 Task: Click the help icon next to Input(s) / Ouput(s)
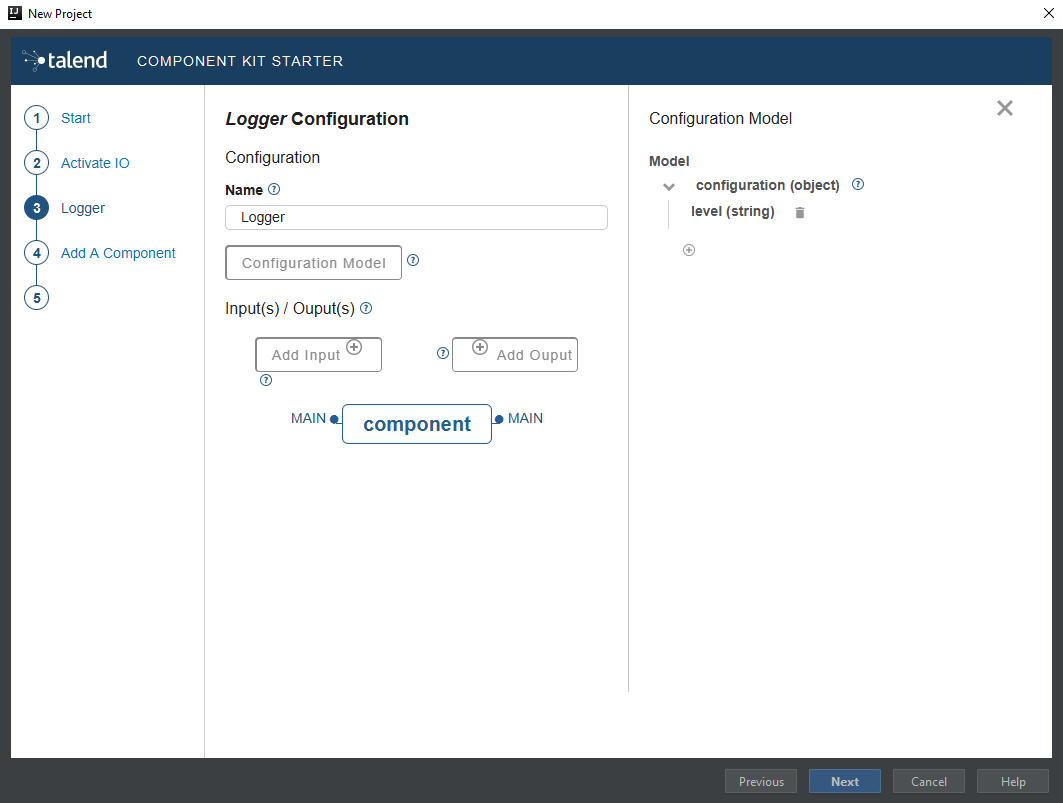coord(366,308)
